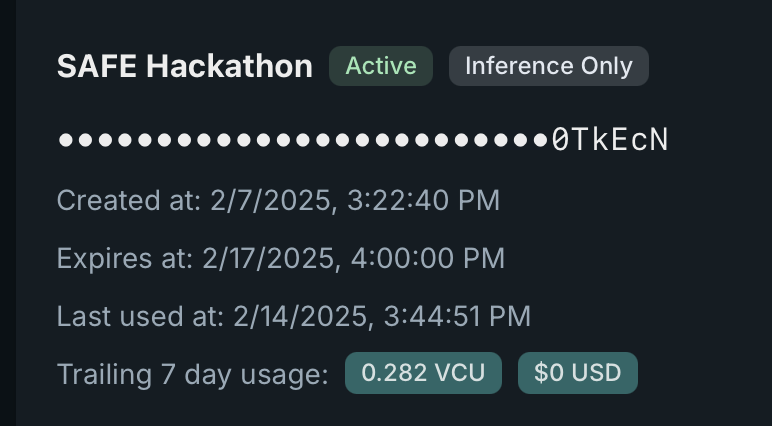This screenshot has height=426, width=772.
Task: Click the "Created at:" label
Action: [x=129, y=200]
